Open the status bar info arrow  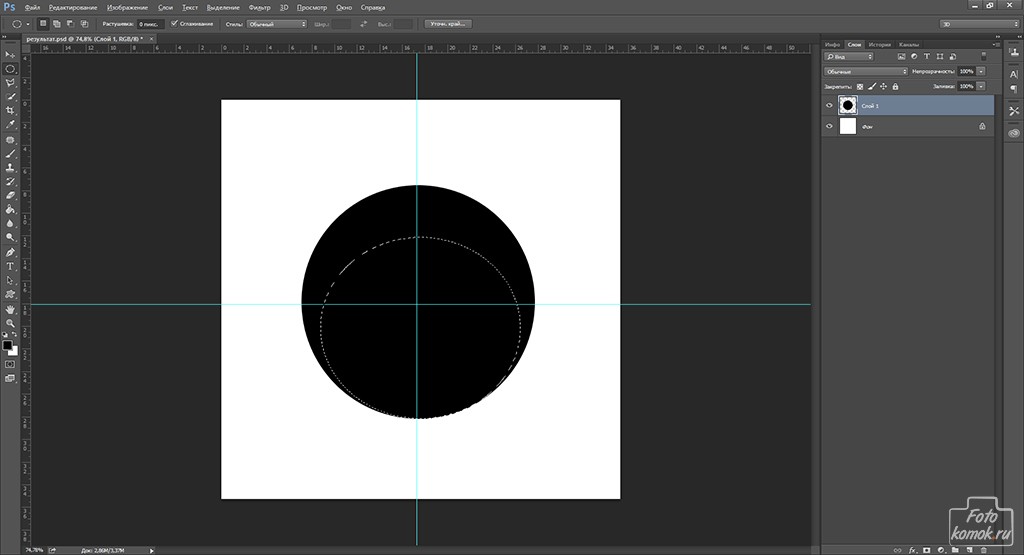152,550
